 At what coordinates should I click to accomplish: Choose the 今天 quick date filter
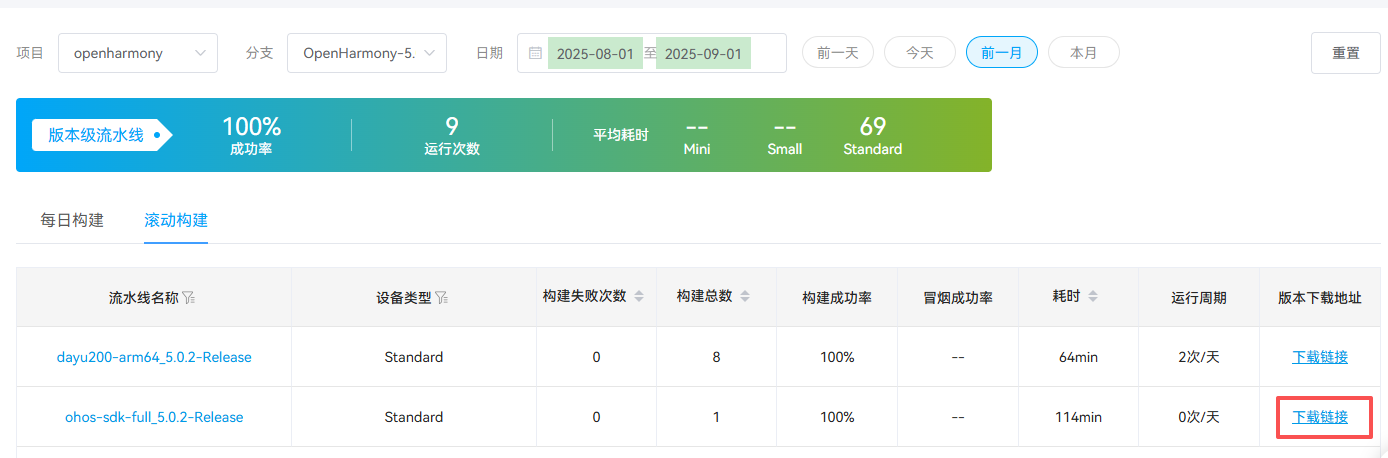(x=920, y=53)
